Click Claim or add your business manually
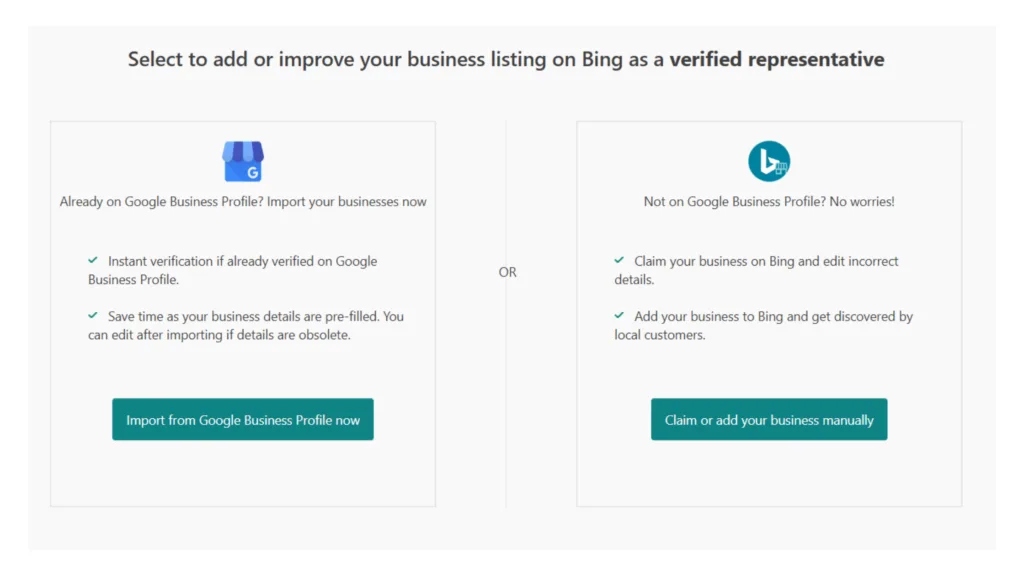1024x576 pixels. (769, 419)
